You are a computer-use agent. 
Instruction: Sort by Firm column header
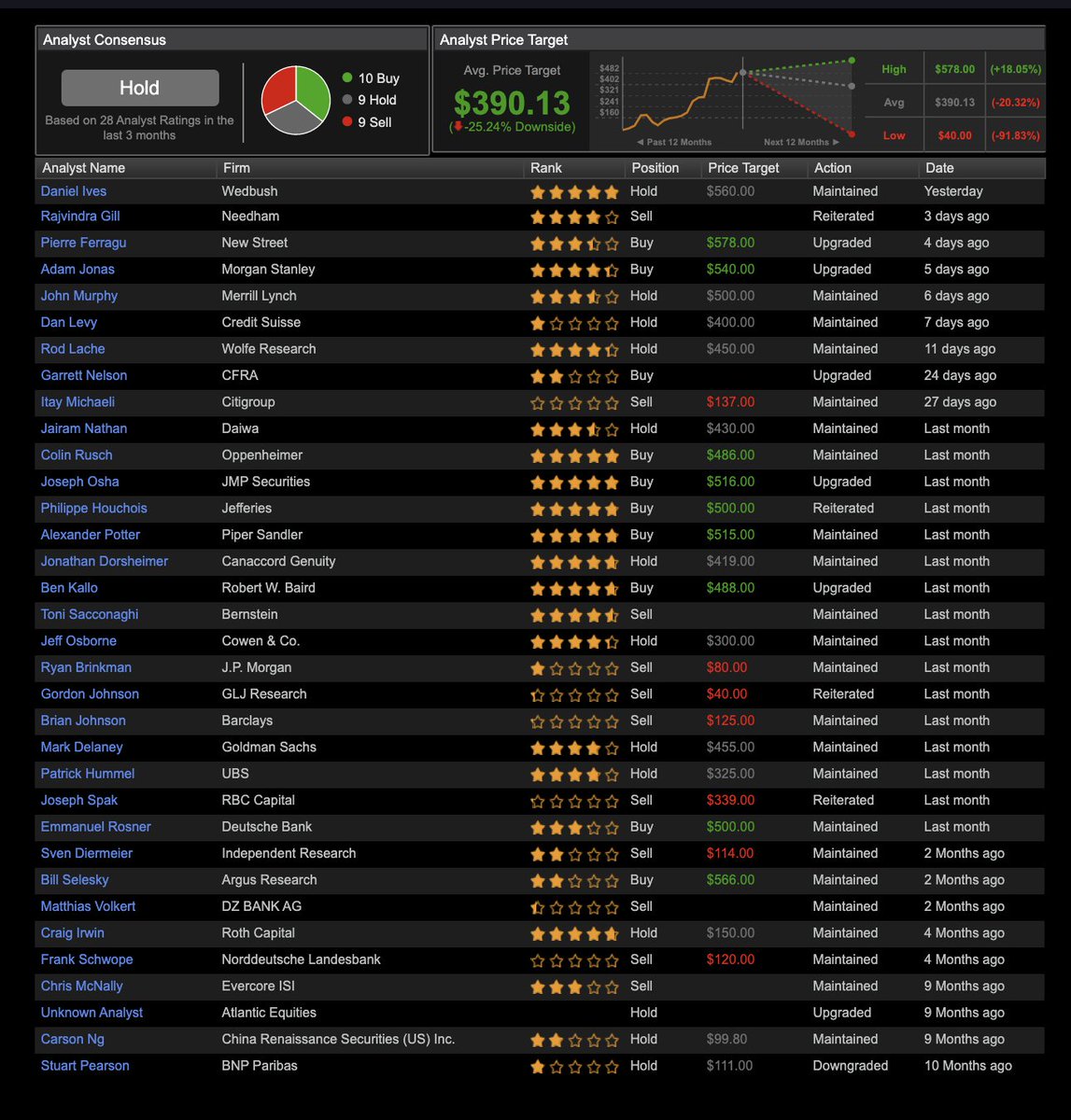tap(236, 168)
